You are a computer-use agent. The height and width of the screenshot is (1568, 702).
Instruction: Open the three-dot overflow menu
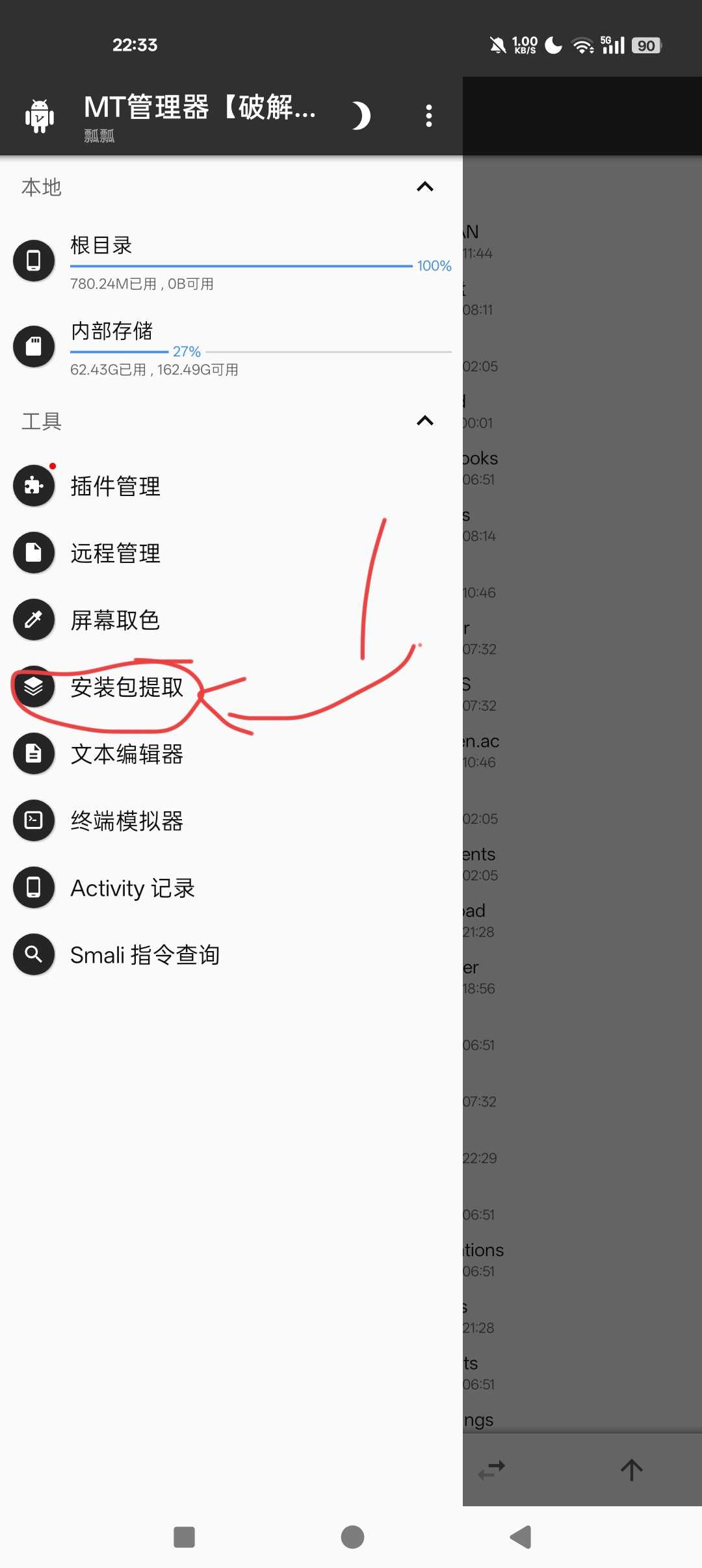pos(429,116)
